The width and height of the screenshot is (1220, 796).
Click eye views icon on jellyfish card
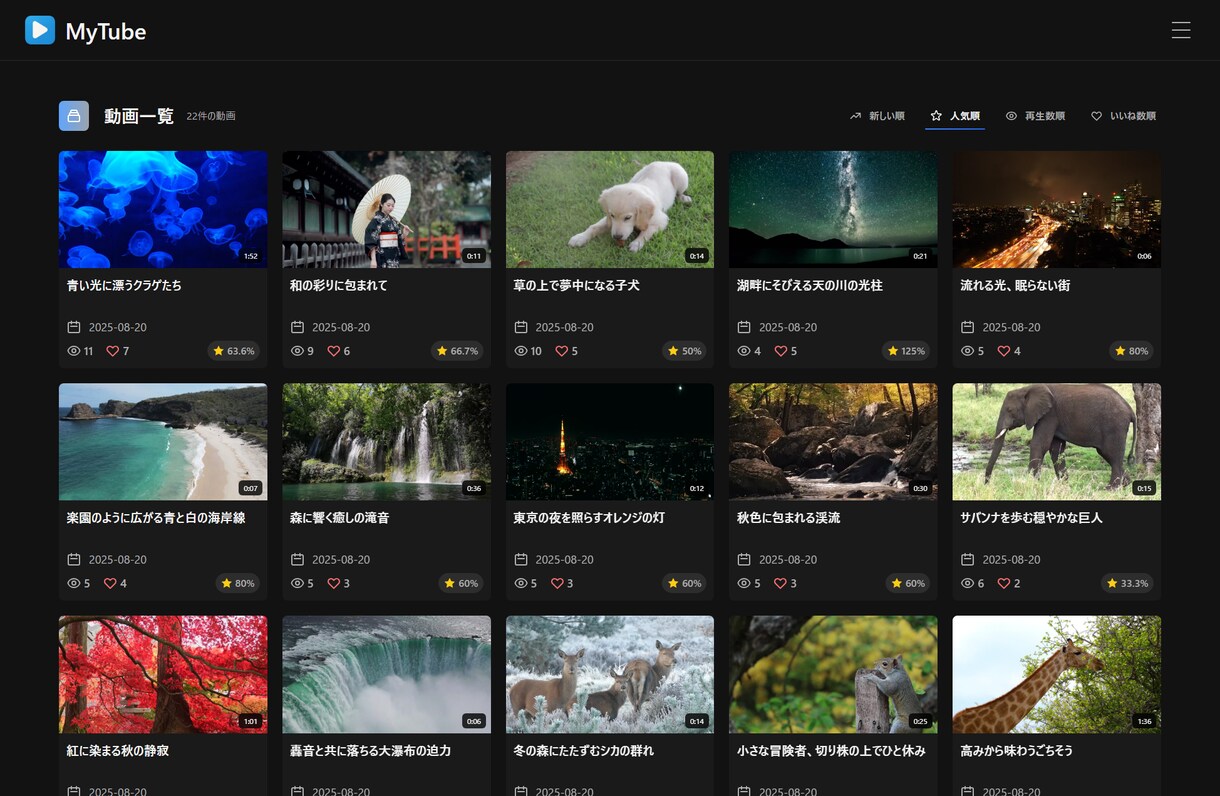pyautogui.click(x=73, y=351)
